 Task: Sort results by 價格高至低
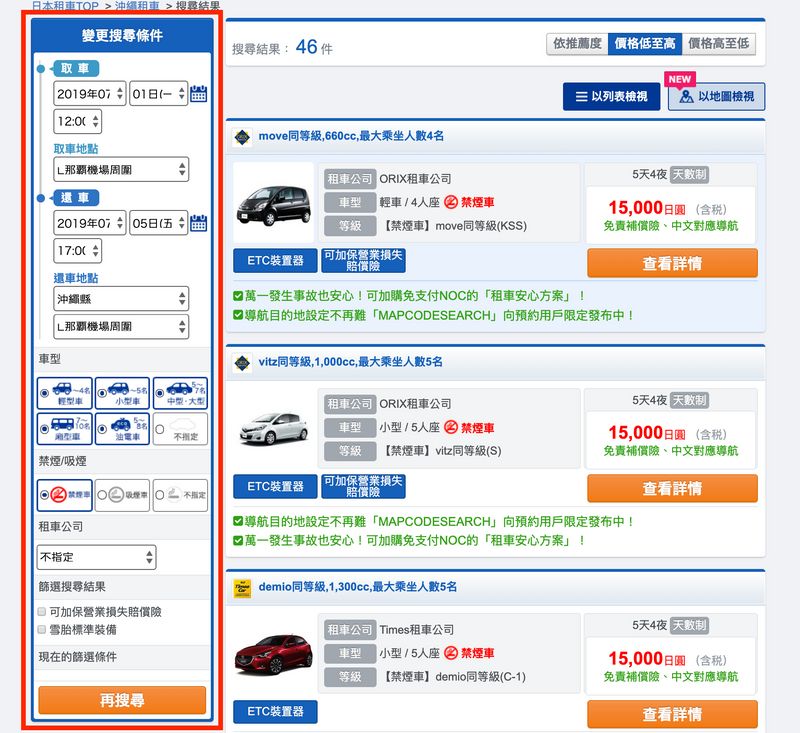point(718,44)
